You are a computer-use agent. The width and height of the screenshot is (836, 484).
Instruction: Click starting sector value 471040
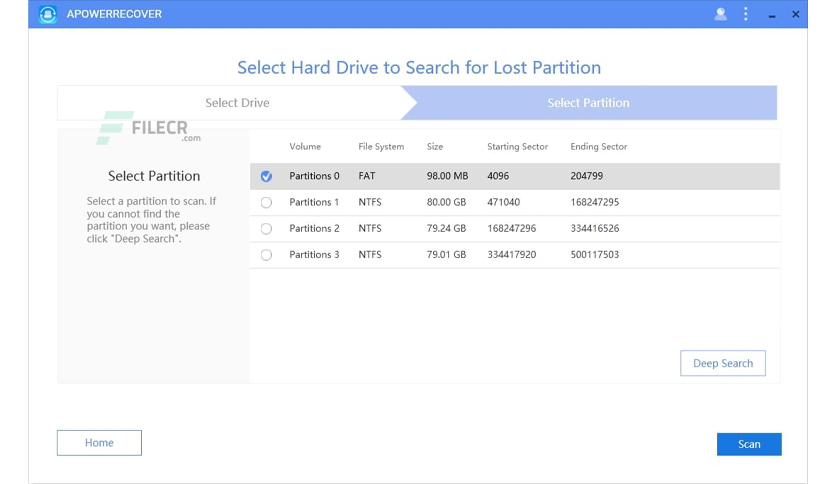503,202
